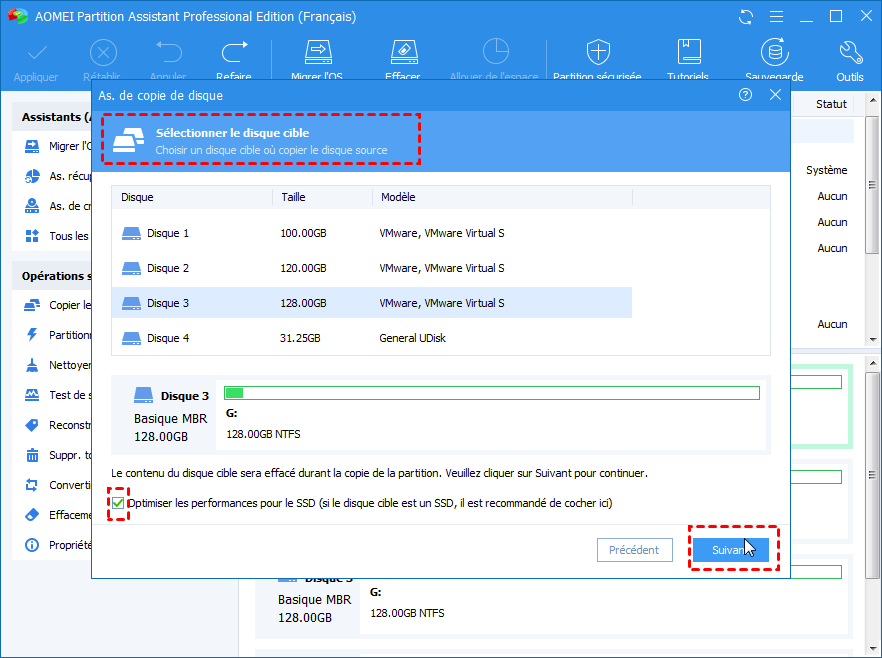This screenshot has height=658, width=882.
Task: Click the upper scrollbar up arrow in main window
Action: click(872, 101)
